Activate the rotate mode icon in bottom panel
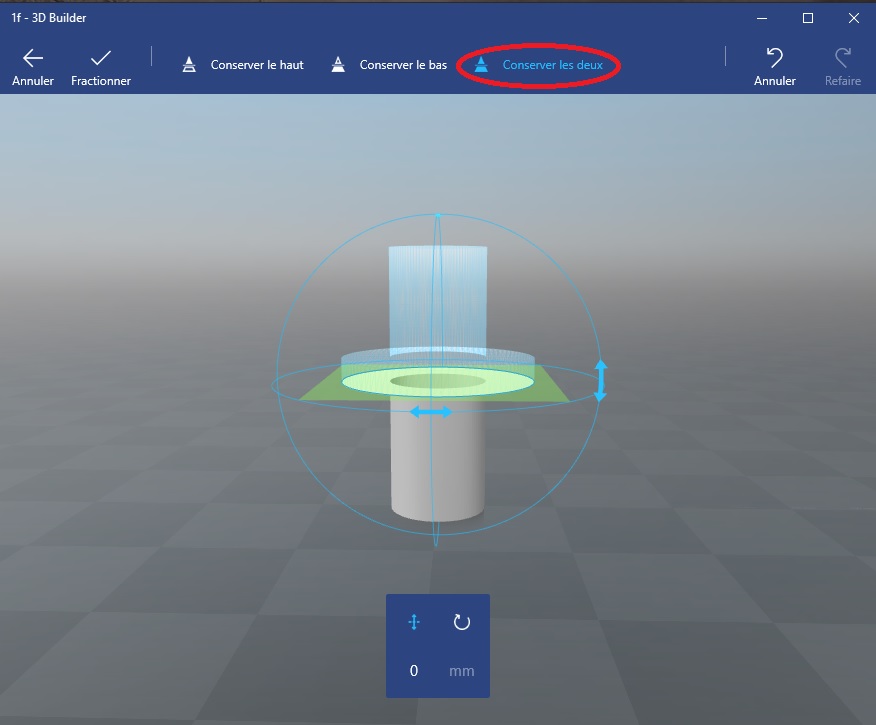This screenshot has height=725, width=876. [x=461, y=622]
